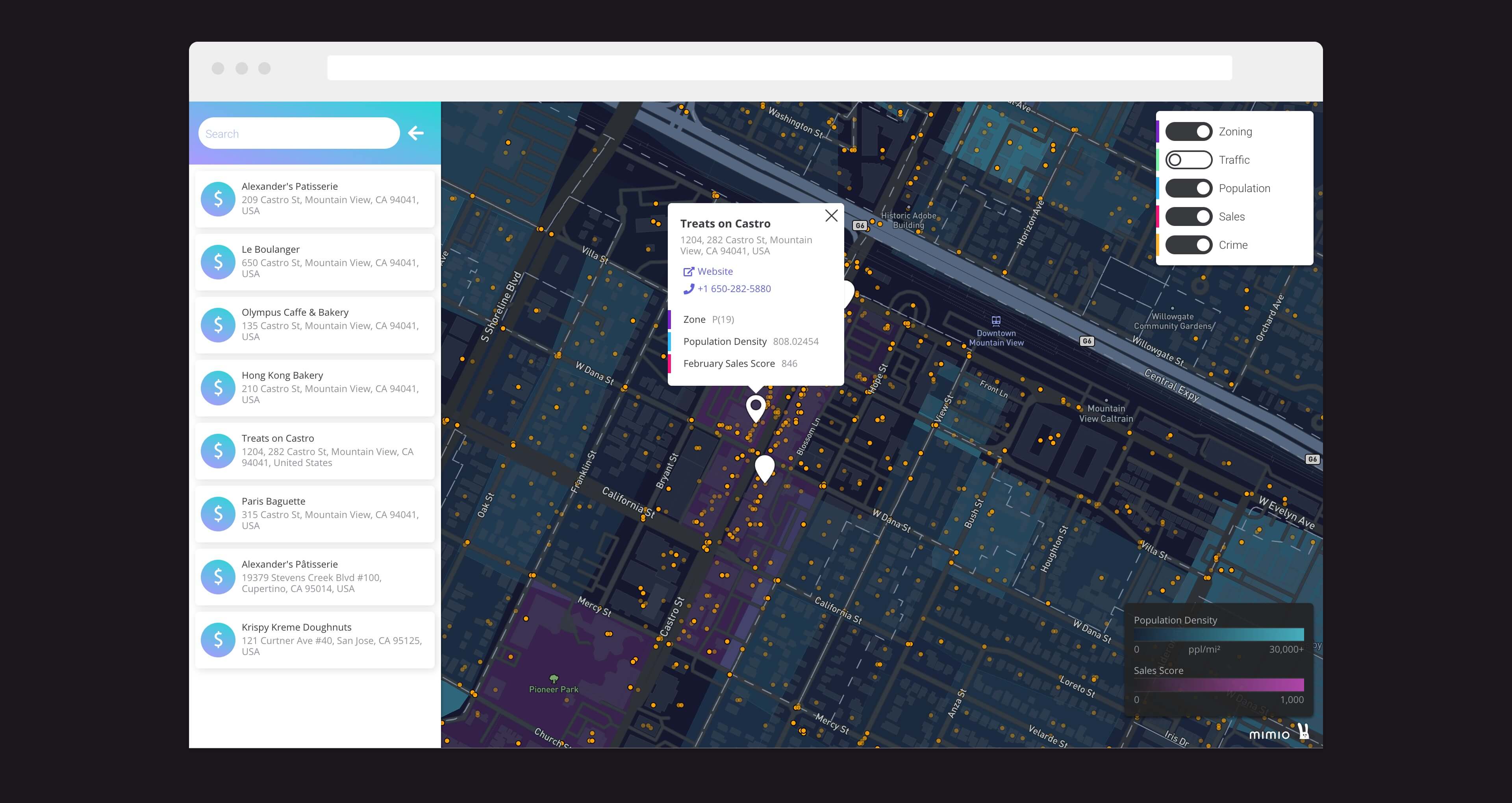Click the Zoning toggle label text
This screenshot has height=803, width=1512.
pos(1236,131)
